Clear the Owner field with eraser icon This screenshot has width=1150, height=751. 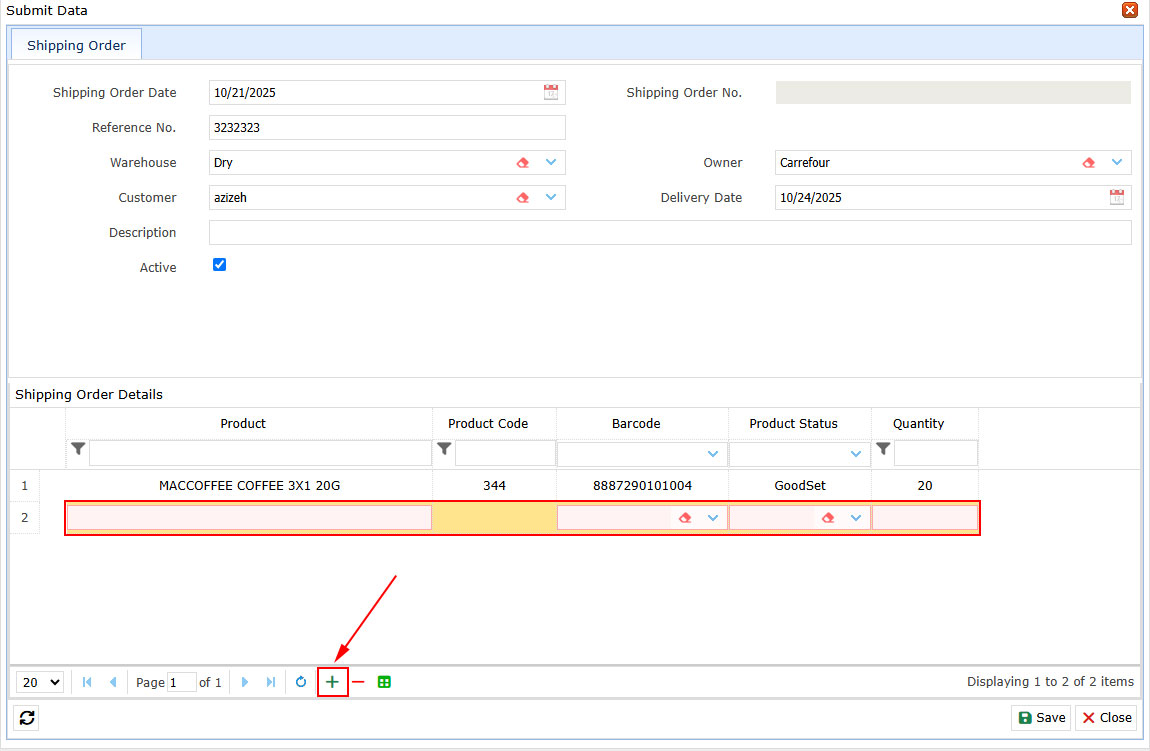(1089, 163)
